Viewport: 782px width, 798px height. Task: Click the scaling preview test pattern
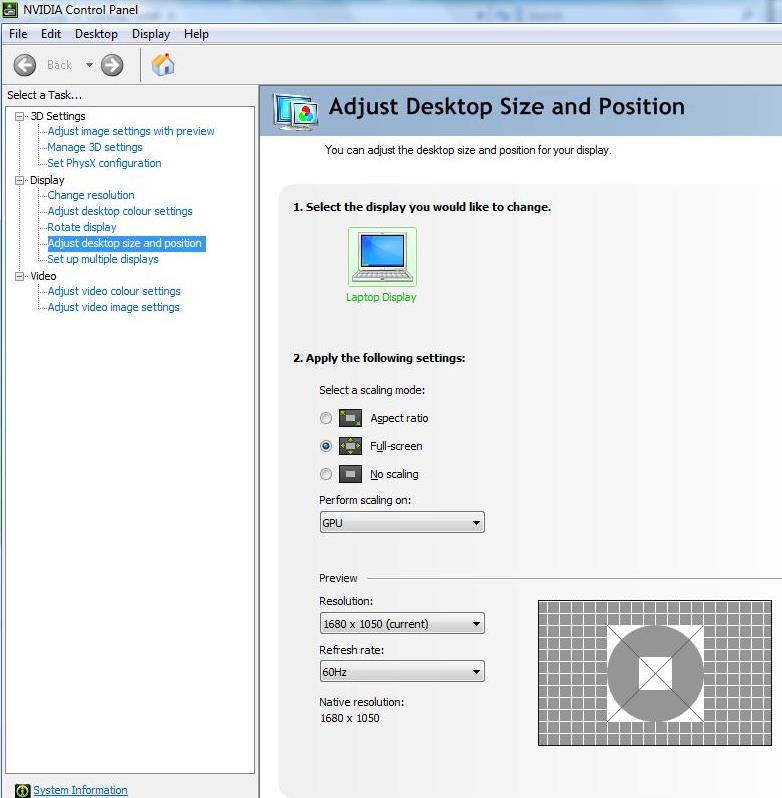point(655,673)
